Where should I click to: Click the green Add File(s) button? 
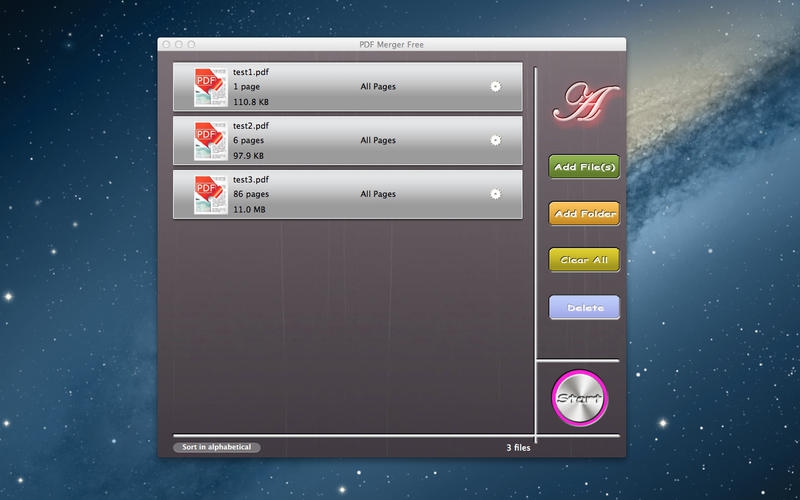pos(584,167)
